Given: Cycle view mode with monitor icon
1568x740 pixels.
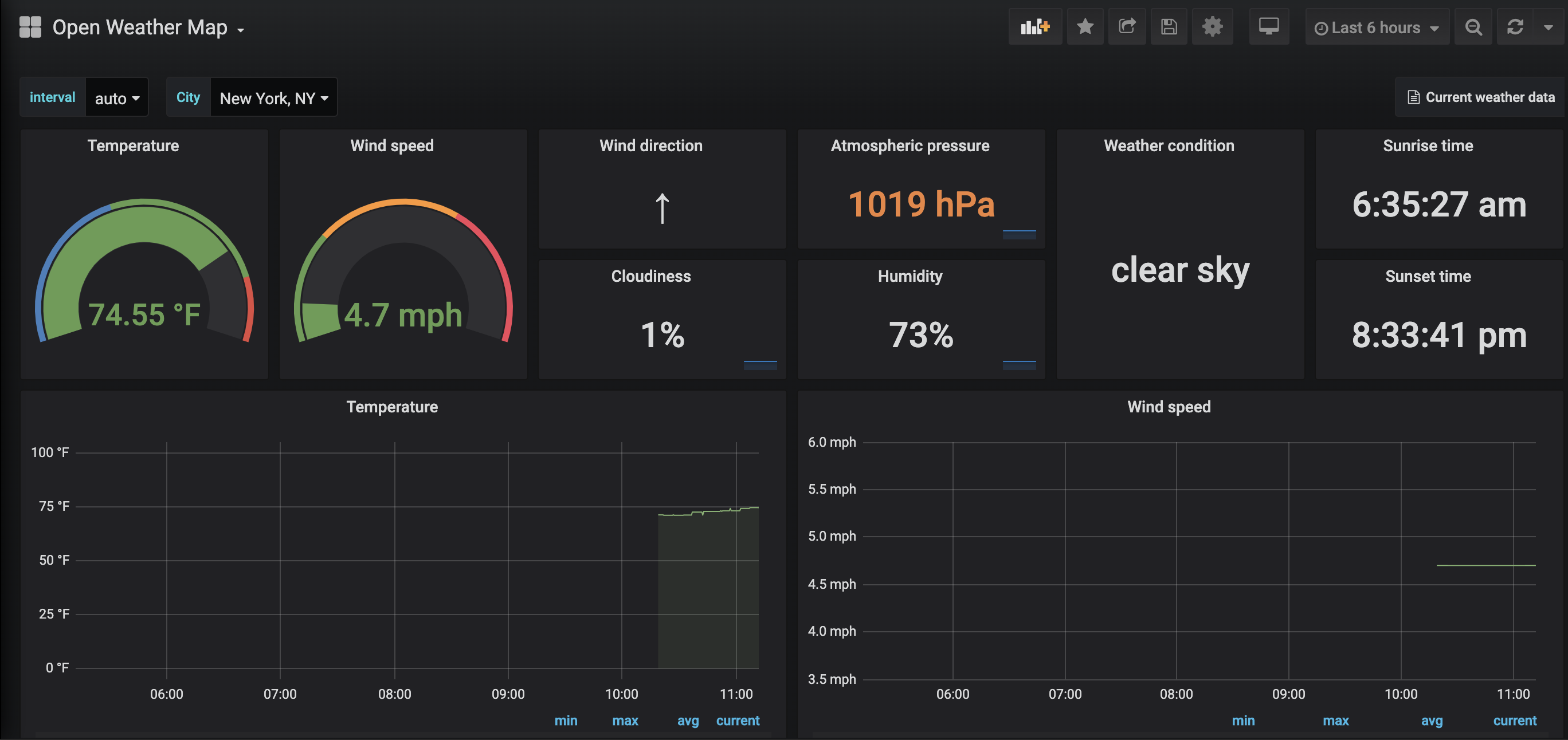Looking at the screenshot, I should click(1268, 27).
